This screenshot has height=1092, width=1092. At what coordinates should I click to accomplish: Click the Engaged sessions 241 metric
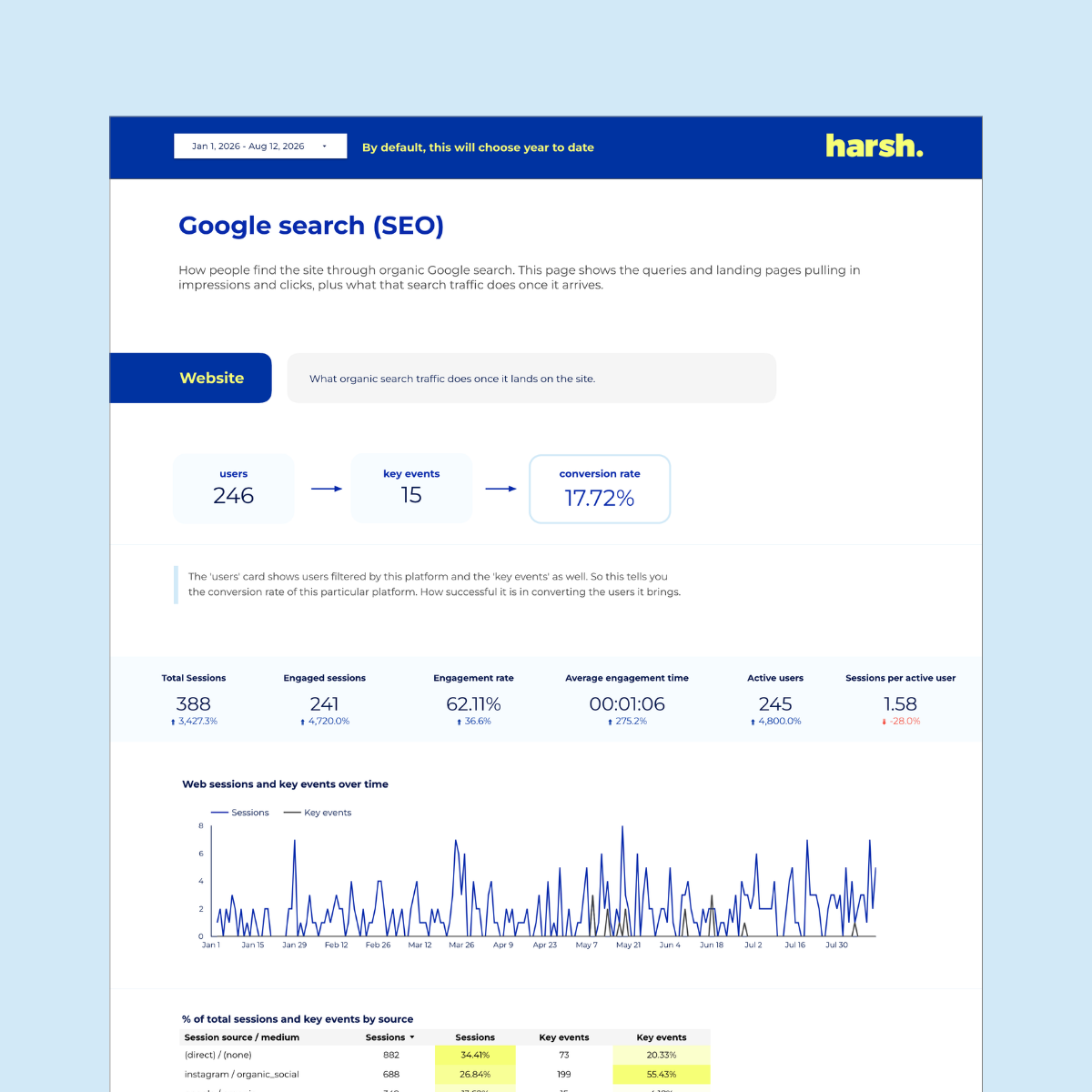[325, 699]
